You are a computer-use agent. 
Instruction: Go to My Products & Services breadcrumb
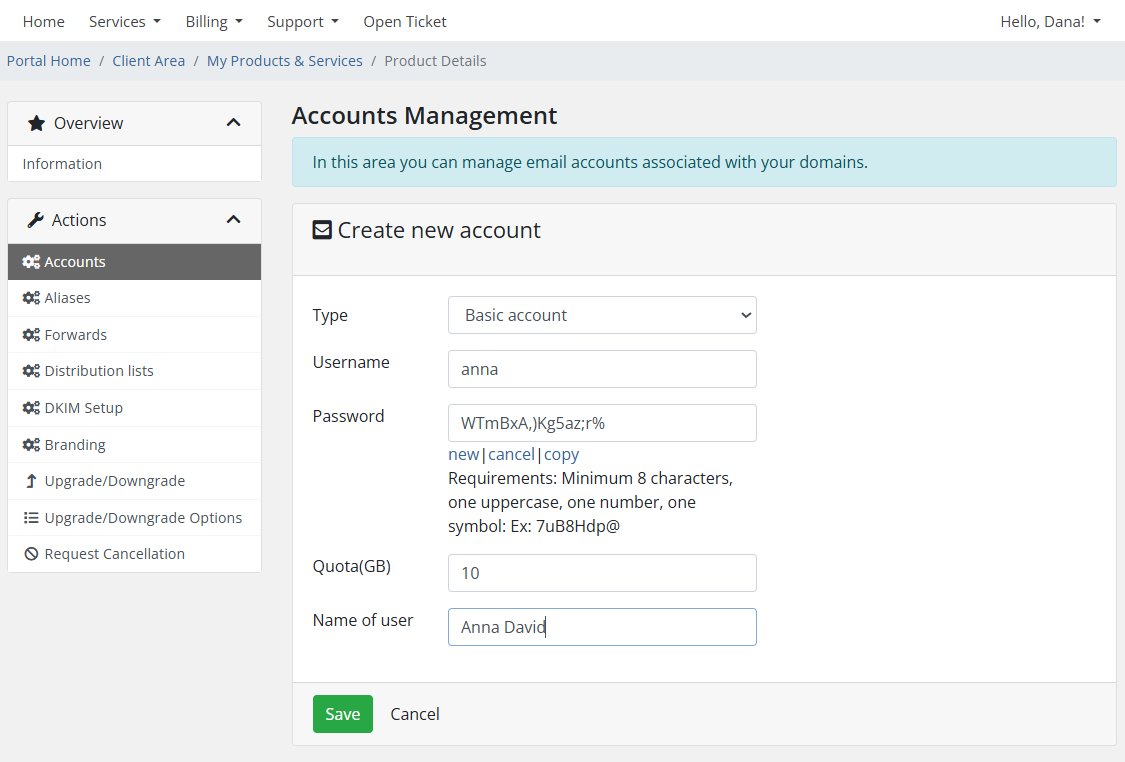click(x=285, y=61)
